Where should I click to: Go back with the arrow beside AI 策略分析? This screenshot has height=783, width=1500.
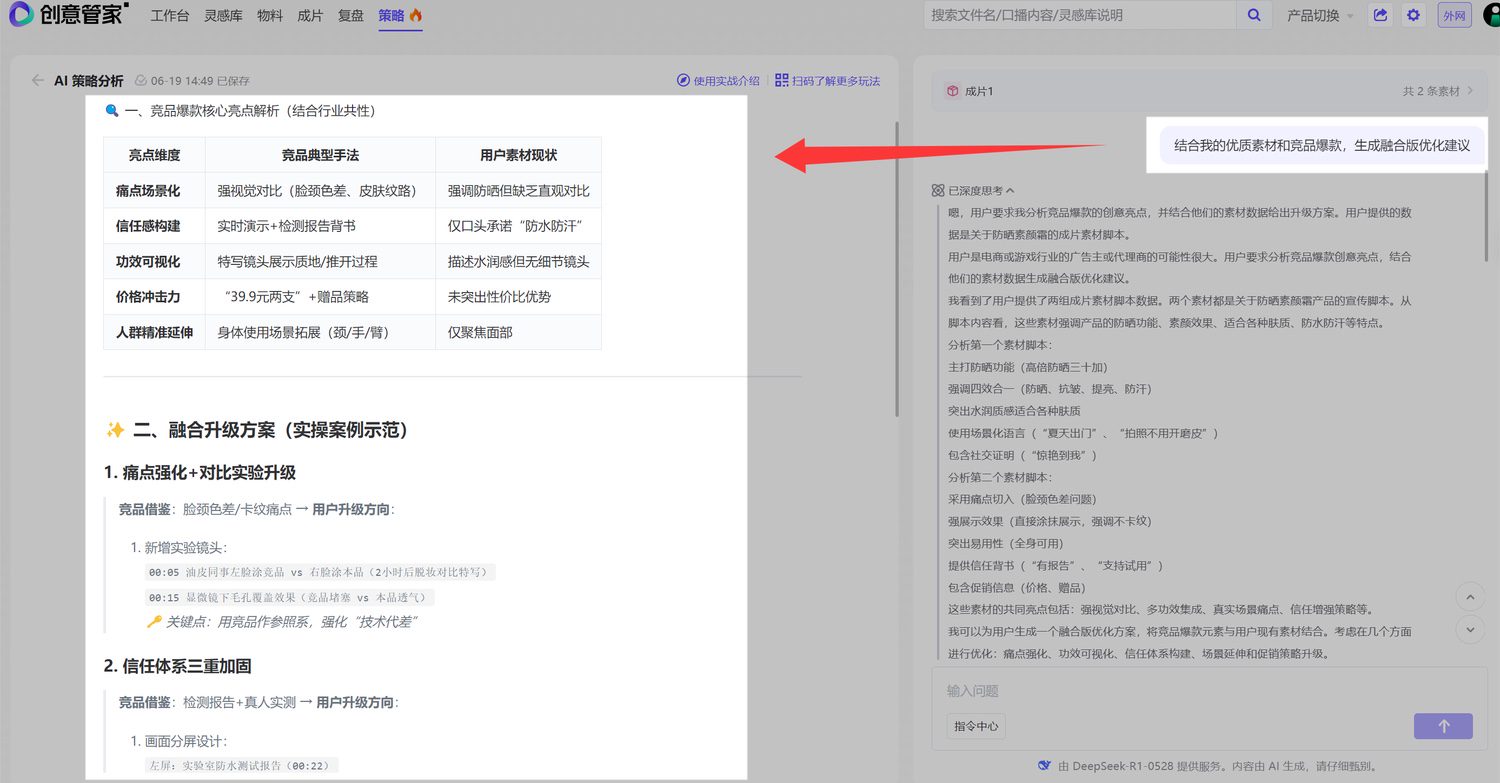coord(38,80)
